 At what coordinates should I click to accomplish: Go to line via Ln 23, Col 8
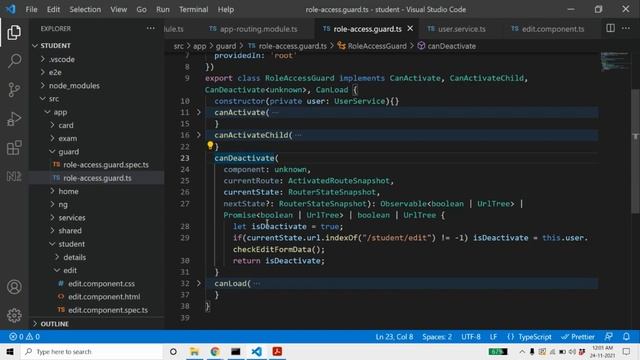click(394, 337)
